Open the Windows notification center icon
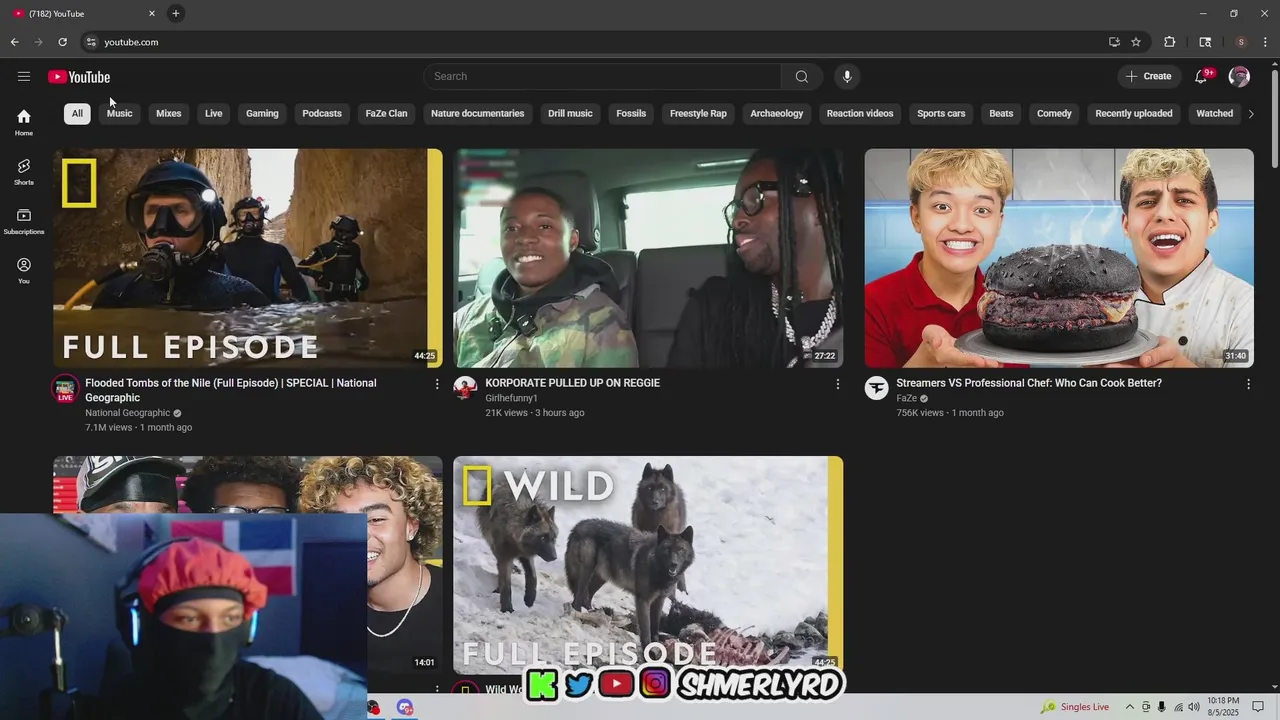This screenshot has height=720, width=1280. coord(1259,707)
